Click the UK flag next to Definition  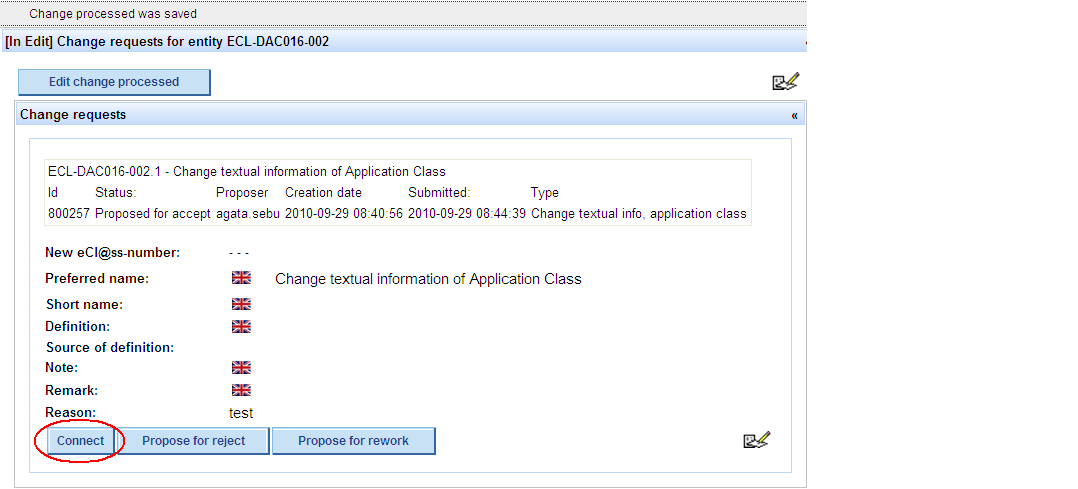pyautogui.click(x=241, y=326)
